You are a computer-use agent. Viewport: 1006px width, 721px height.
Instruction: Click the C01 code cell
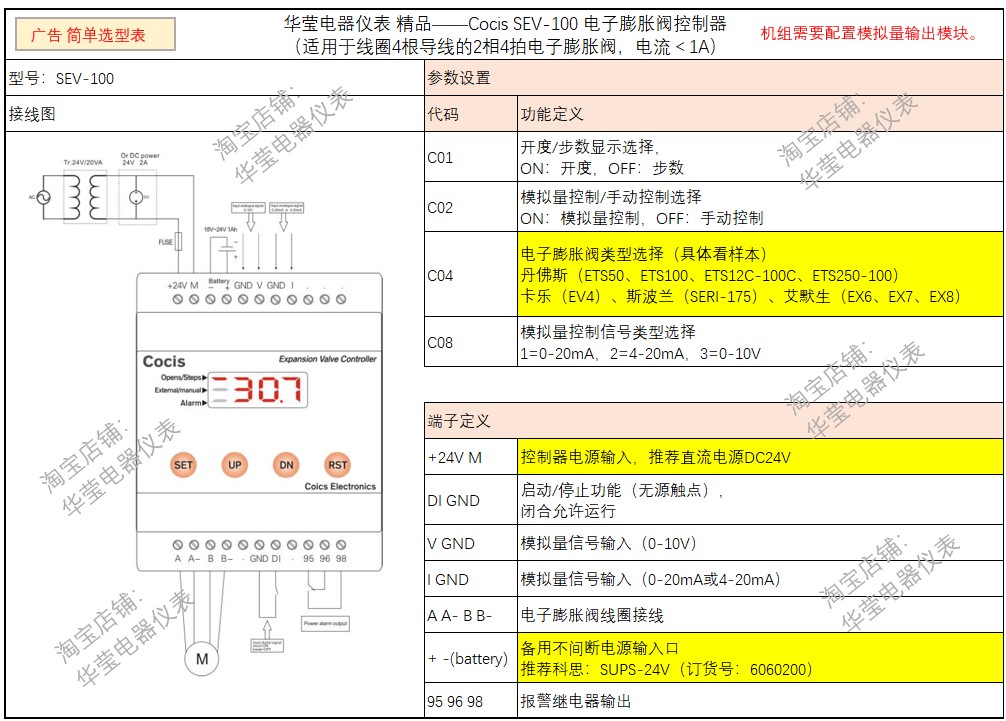(471, 157)
